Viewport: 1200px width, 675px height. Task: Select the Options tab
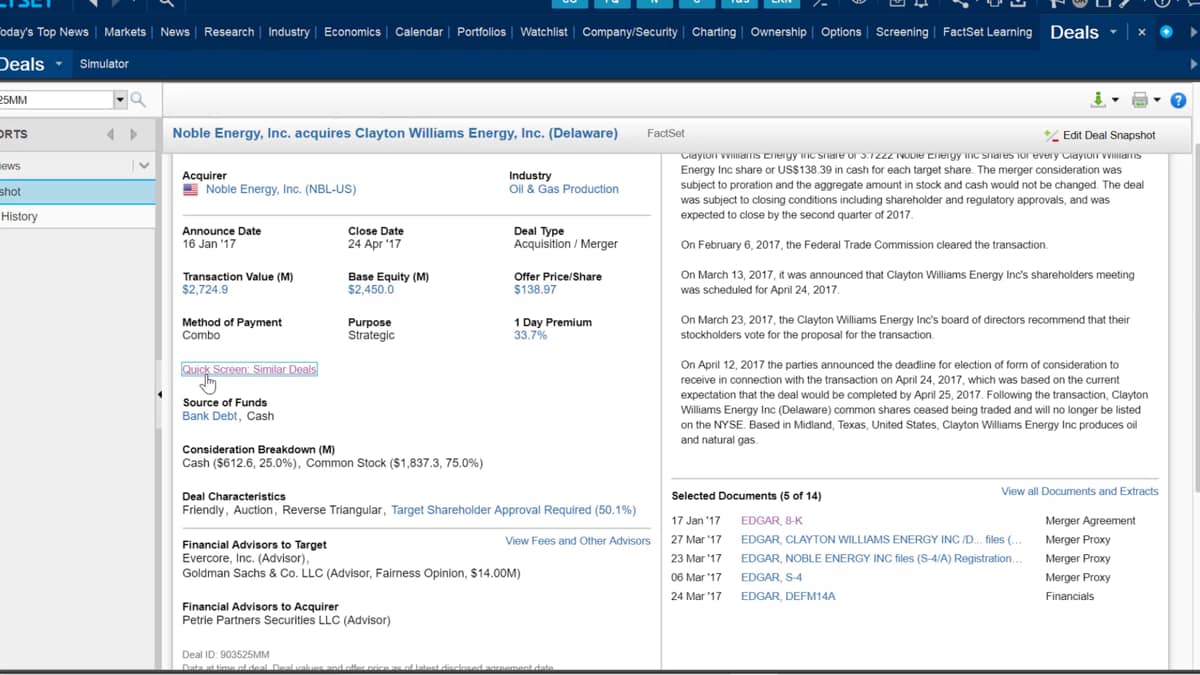pos(841,32)
